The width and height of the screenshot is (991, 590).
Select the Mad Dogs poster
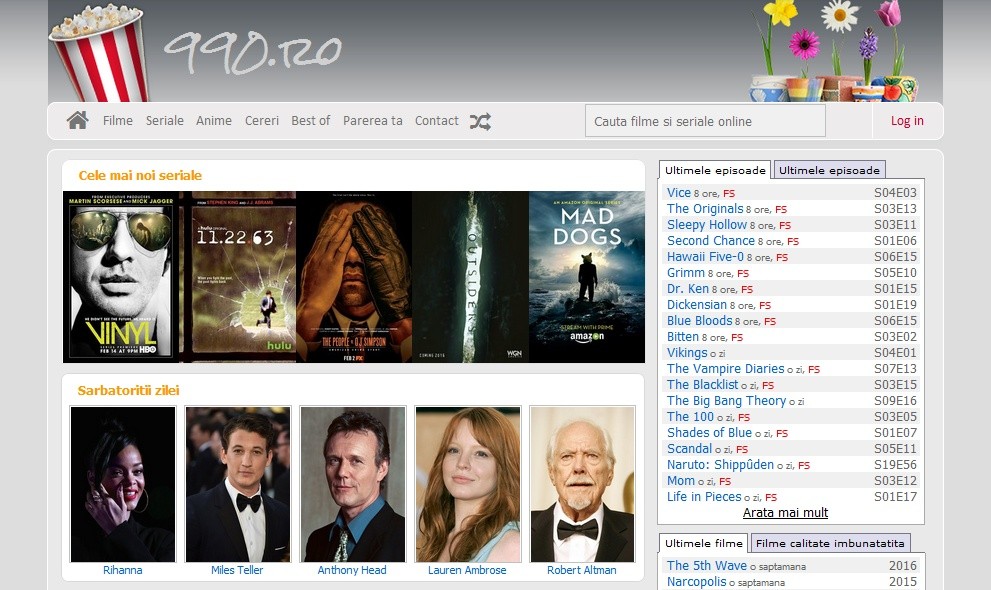coord(587,277)
